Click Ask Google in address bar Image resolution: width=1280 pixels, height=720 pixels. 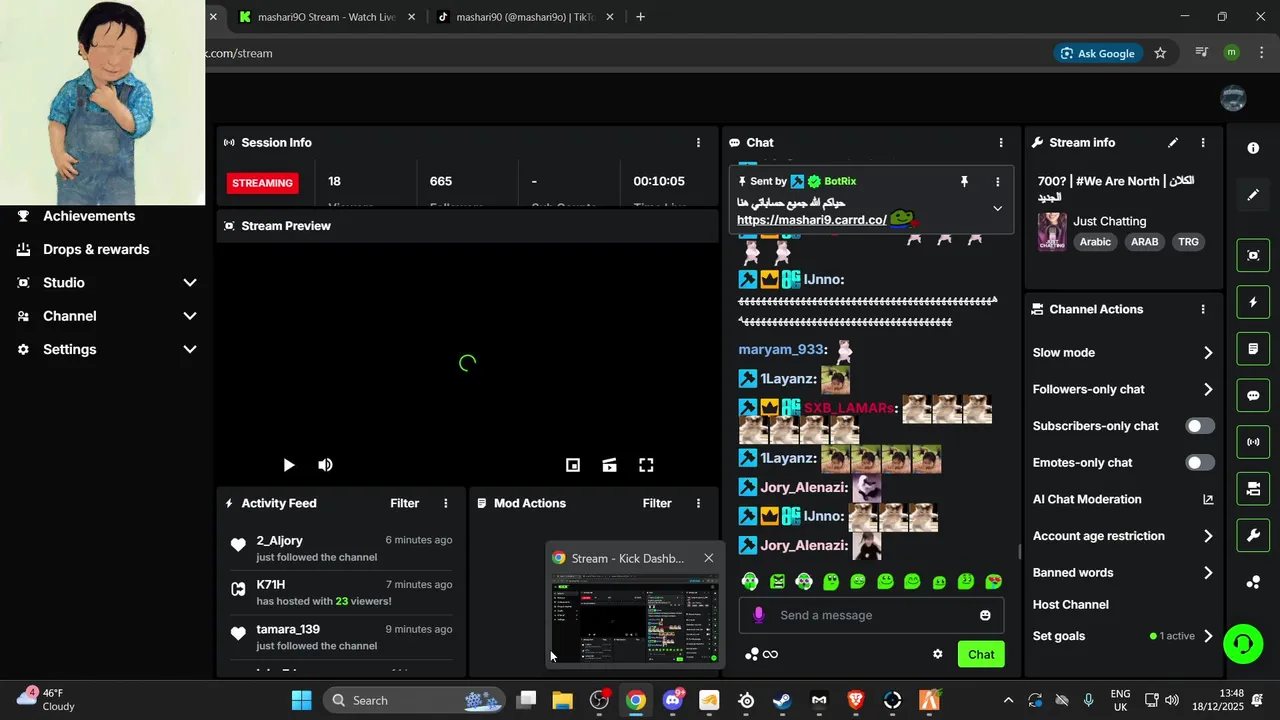(x=1097, y=54)
